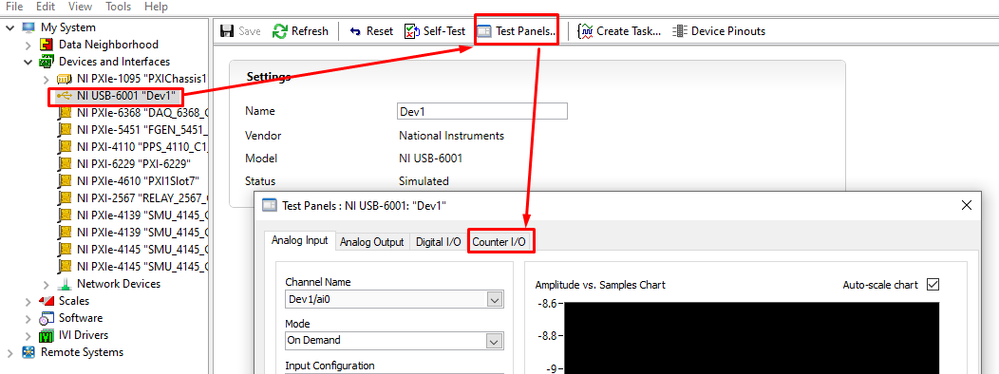Switch to the Analog Input tab

tap(299, 241)
